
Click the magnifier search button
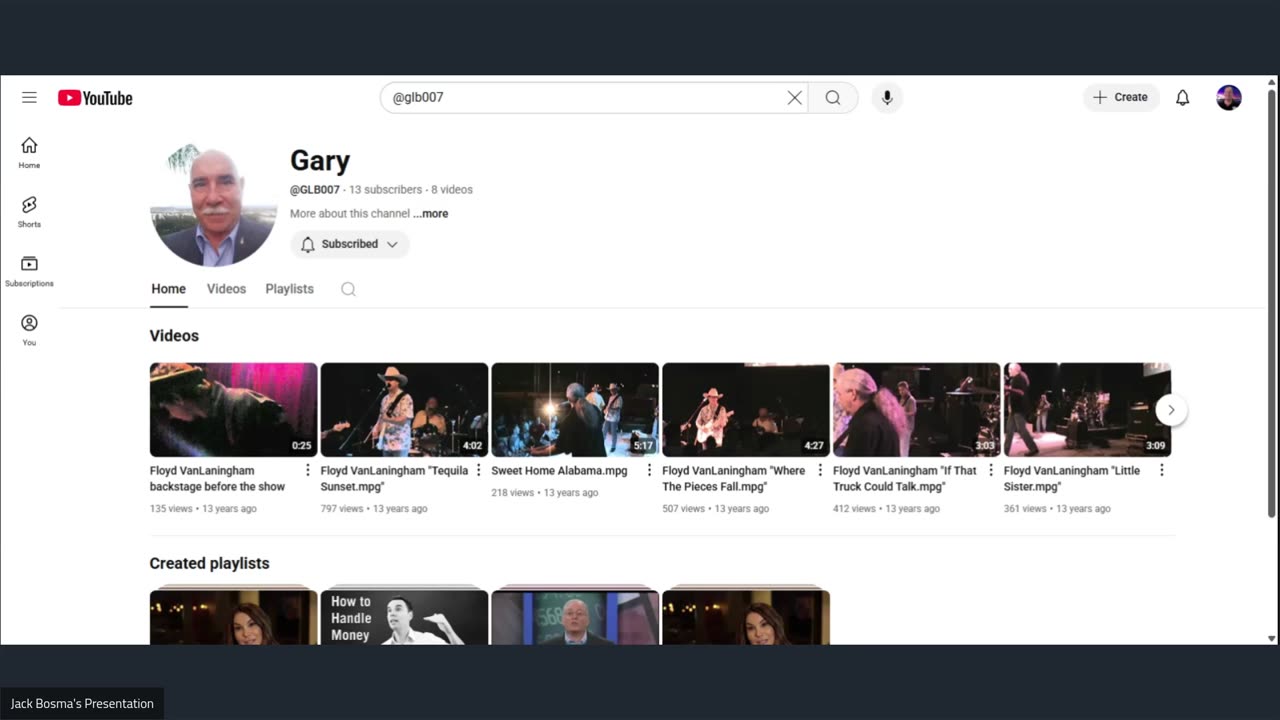(x=833, y=97)
